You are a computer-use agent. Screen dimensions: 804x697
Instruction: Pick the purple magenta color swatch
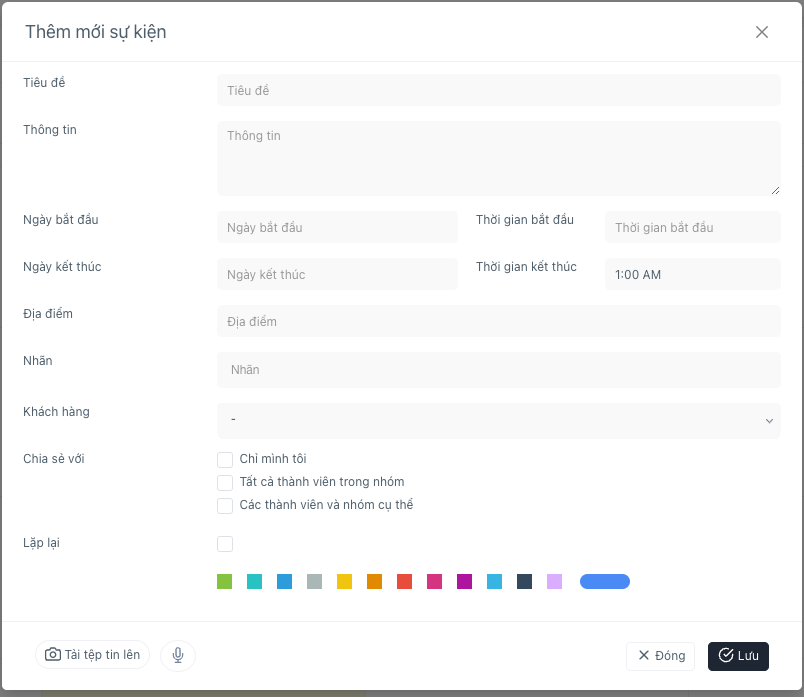[x=465, y=582]
